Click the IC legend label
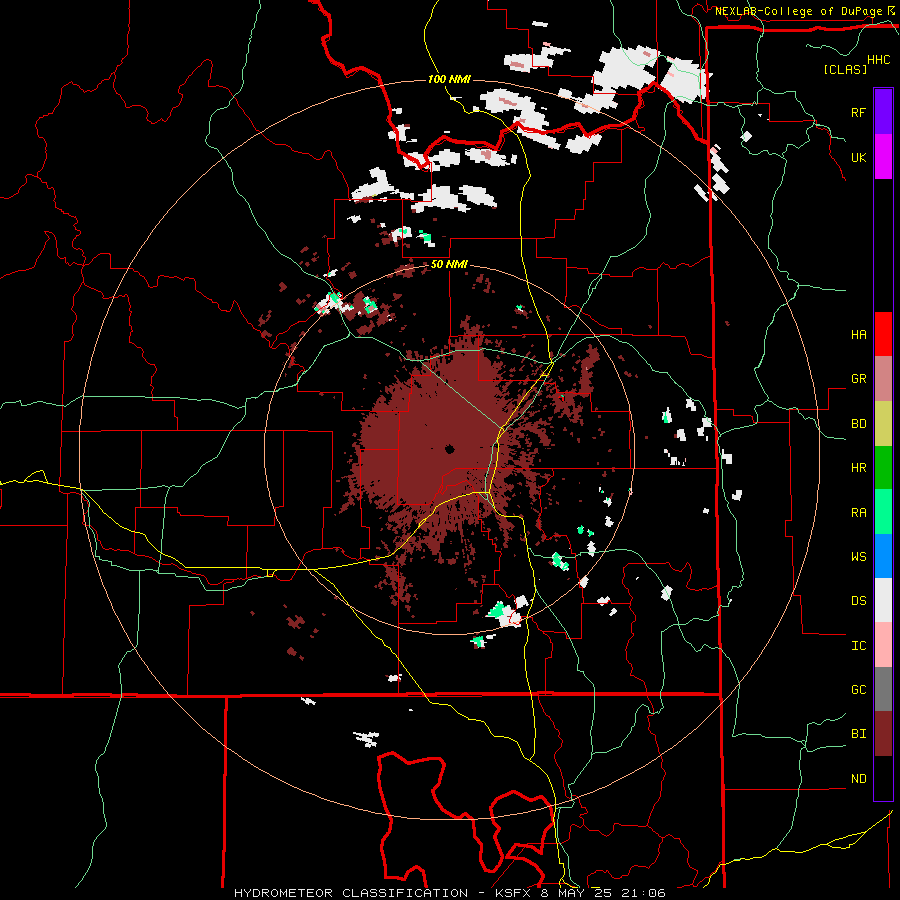This screenshot has height=900, width=900. pos(858,646)
